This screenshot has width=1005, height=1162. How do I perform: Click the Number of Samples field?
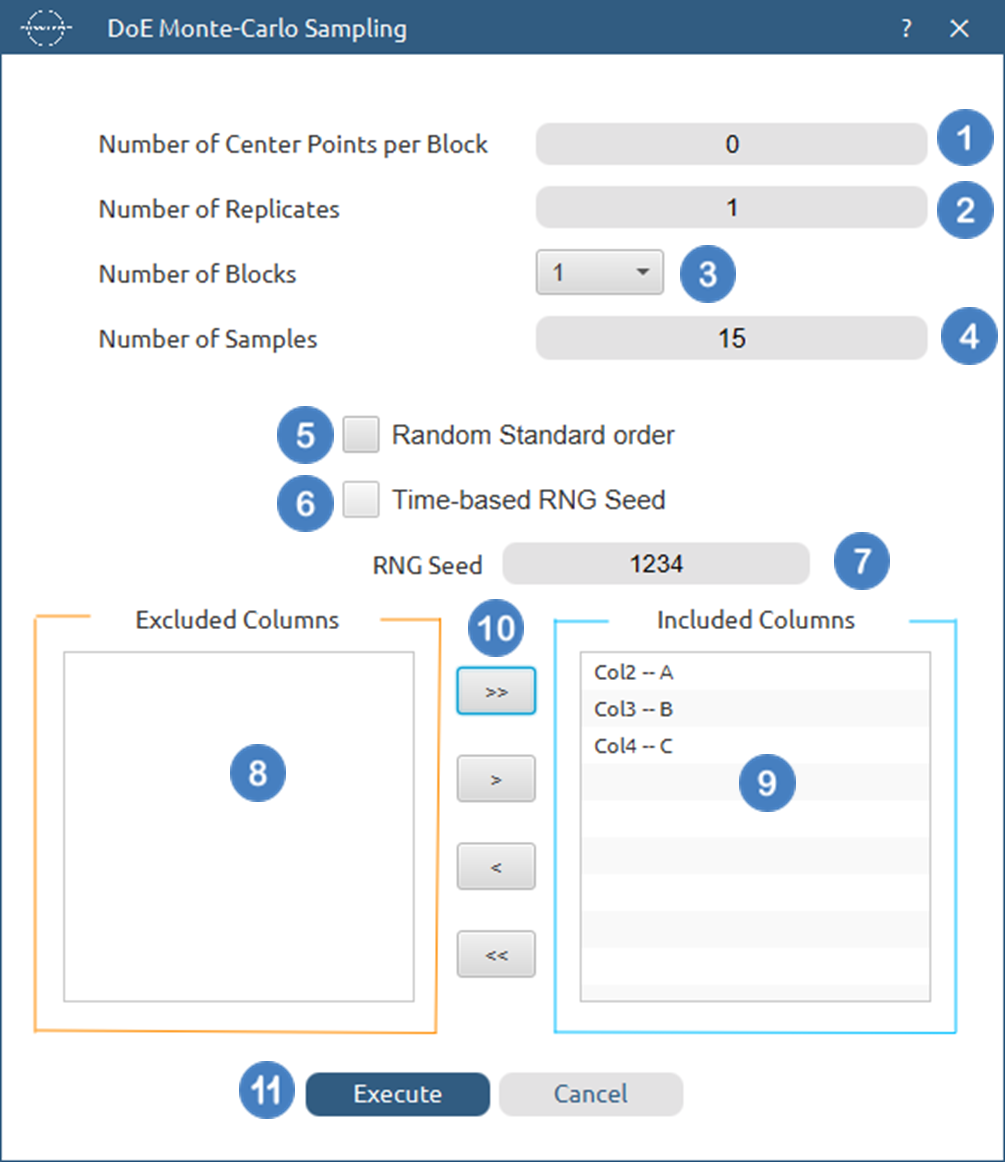731,338
